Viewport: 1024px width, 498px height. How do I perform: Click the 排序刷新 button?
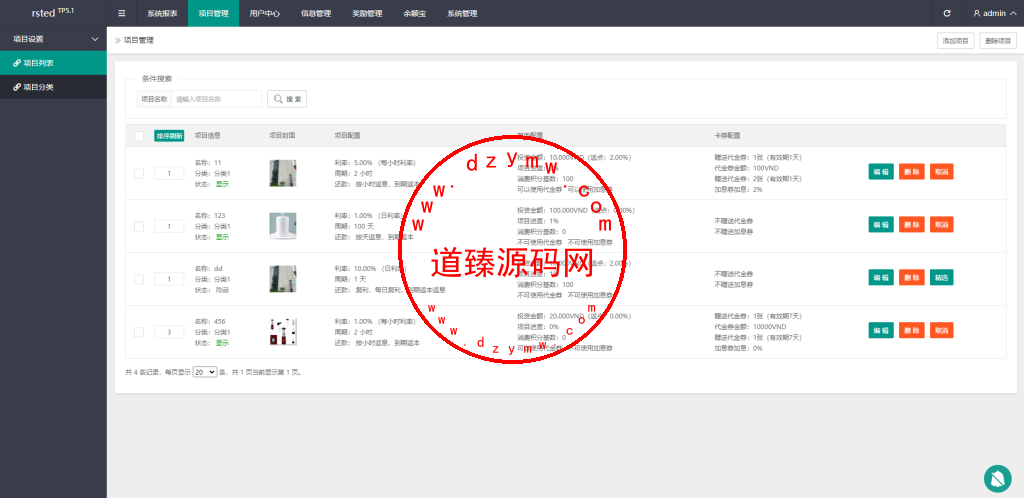pyautogui.click(x=169, y=136)
